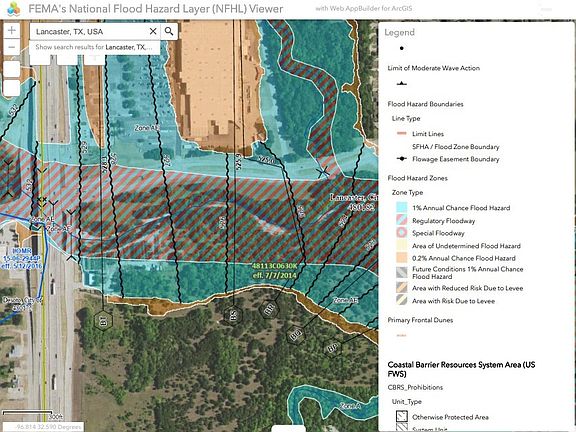
Task: Run search with magnifier icon
Action: pos(169,32)
